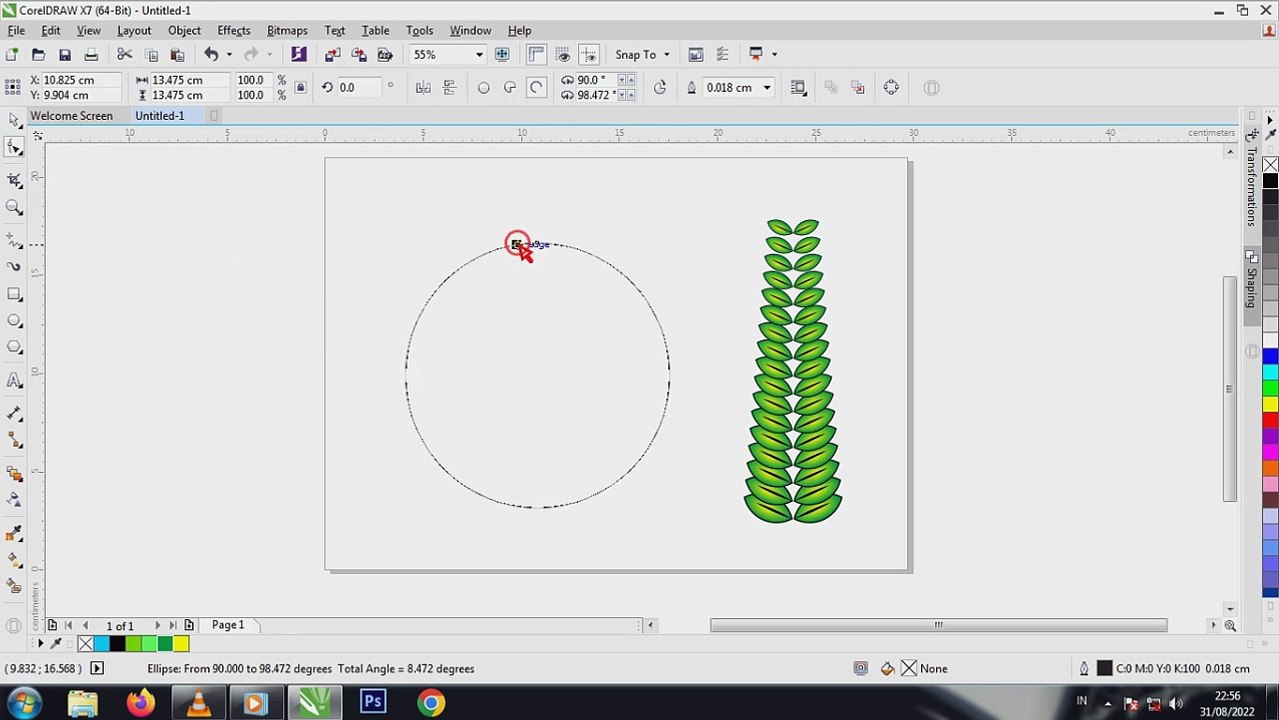Select the Pick tool in toolbox

click(x=14, y=120)
